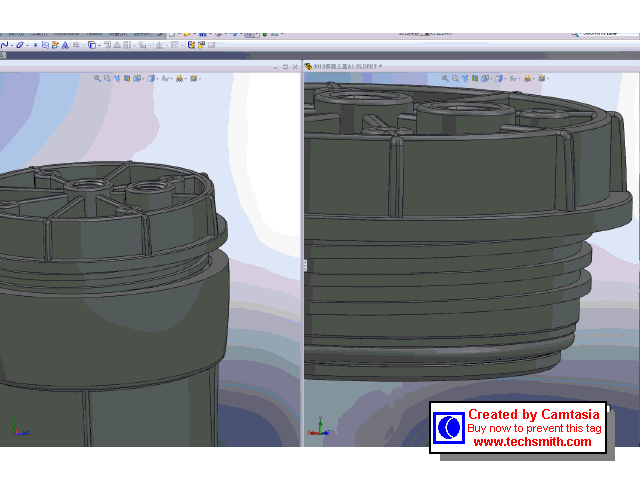Open the Ellipse tool dropdown arrow
The height and width of the screenshot is (480, 640).
27,45
